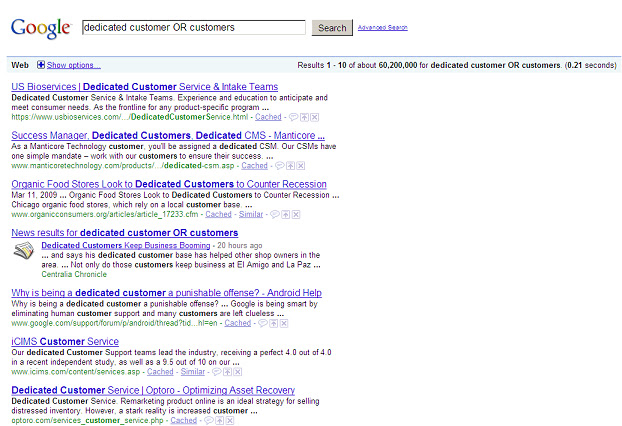622x426 pixels.
Task: Open the Show options link
Action: [x=73, y=65]
